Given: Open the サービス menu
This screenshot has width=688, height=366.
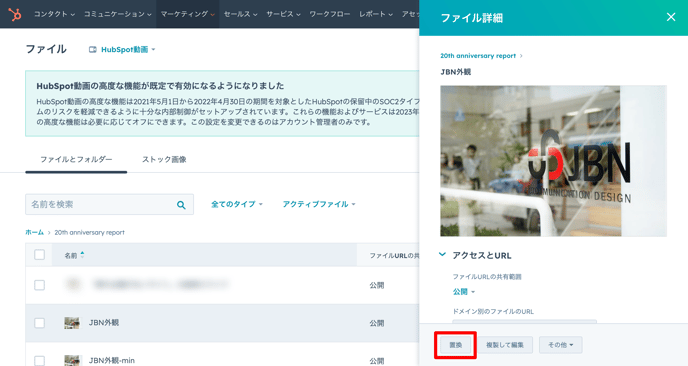Looking at the screenshot, I should (283, 14).
